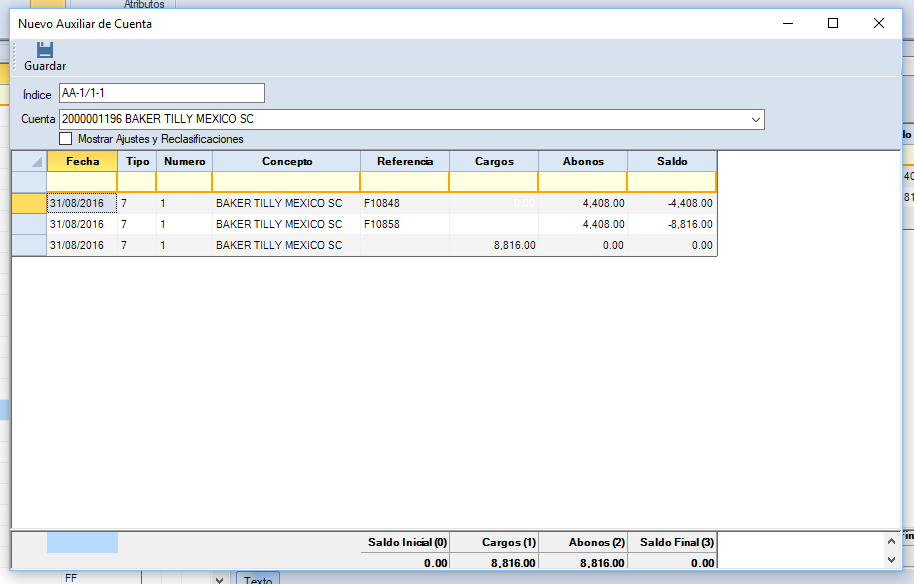Click the grid's top-left select-all corner

(x=29, y=161)
